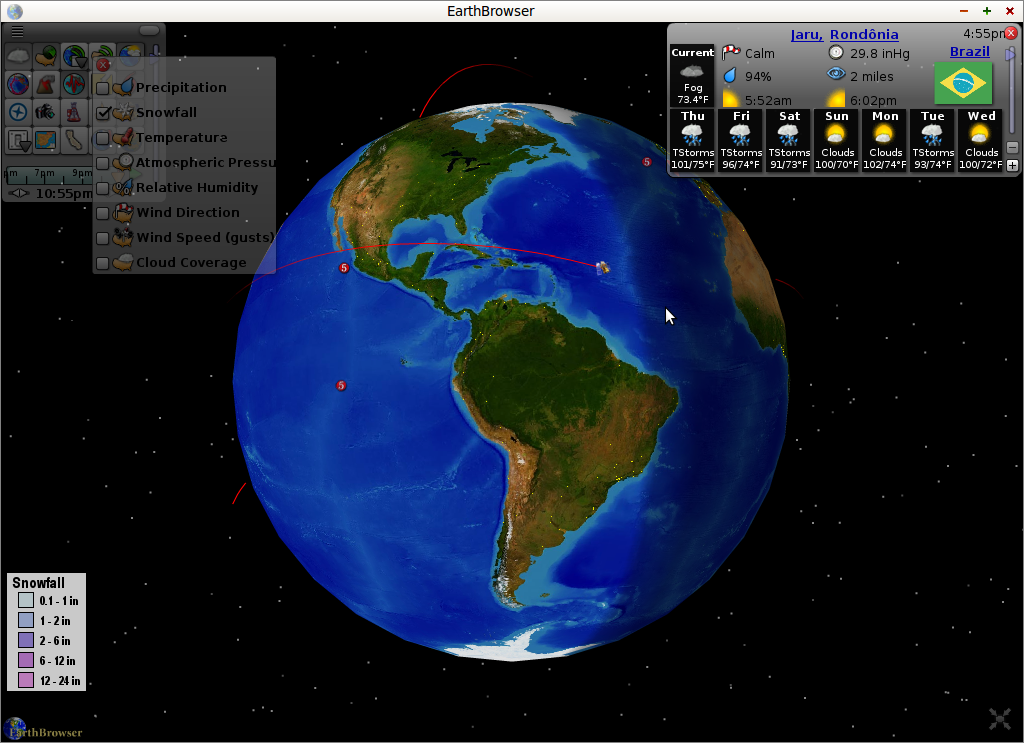Click the Atmospheric Pressure gauge icon

[123, 162]
